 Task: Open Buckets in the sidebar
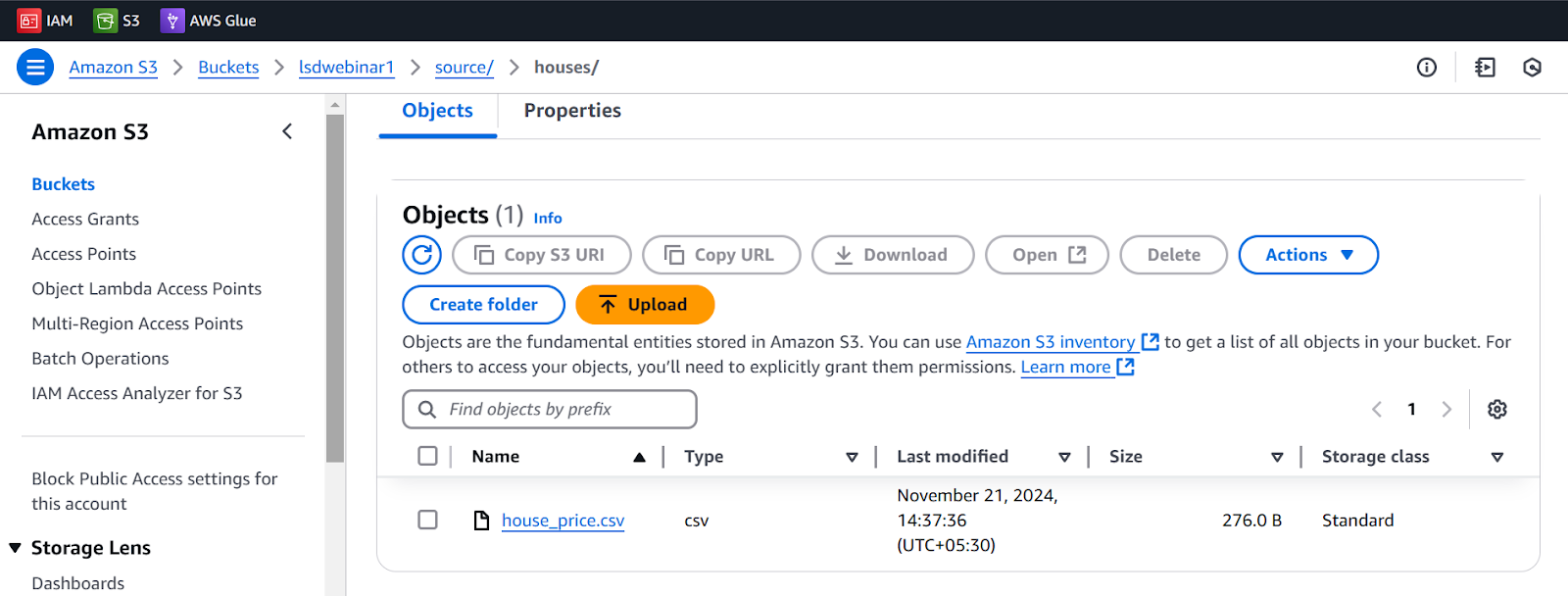point(63,184)
